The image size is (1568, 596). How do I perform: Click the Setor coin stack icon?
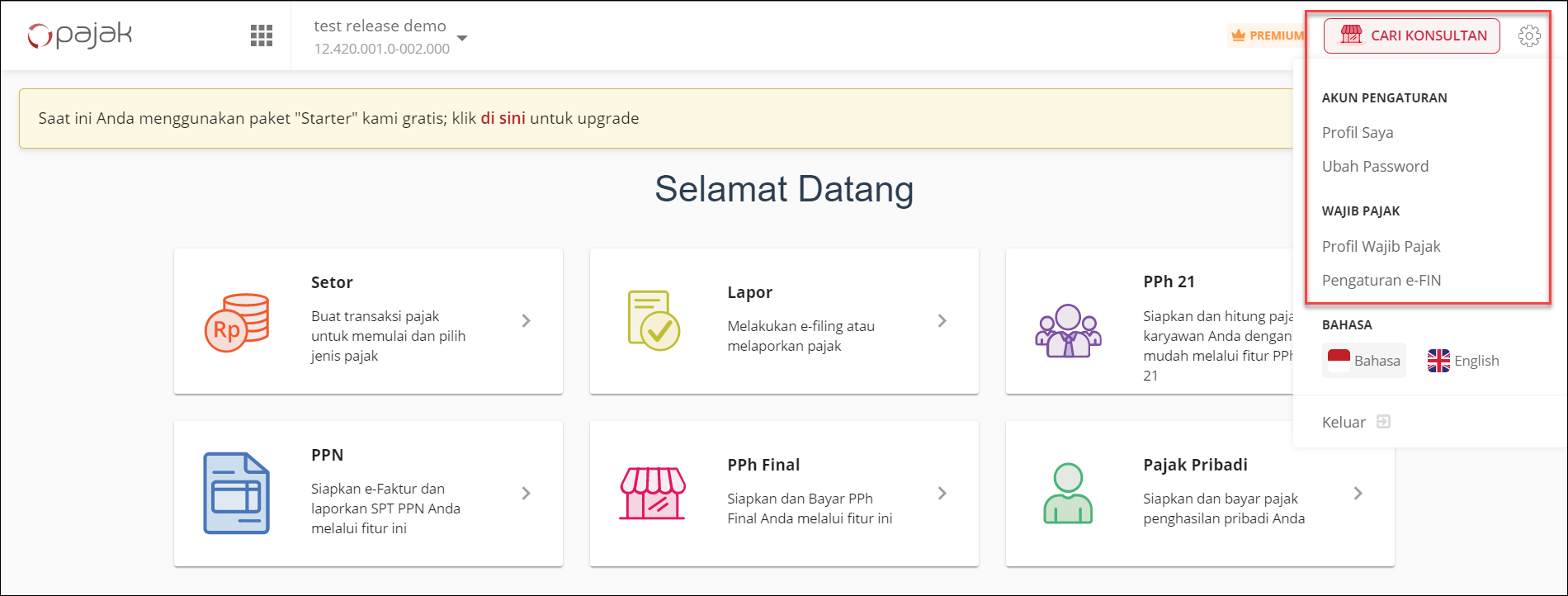237,322
